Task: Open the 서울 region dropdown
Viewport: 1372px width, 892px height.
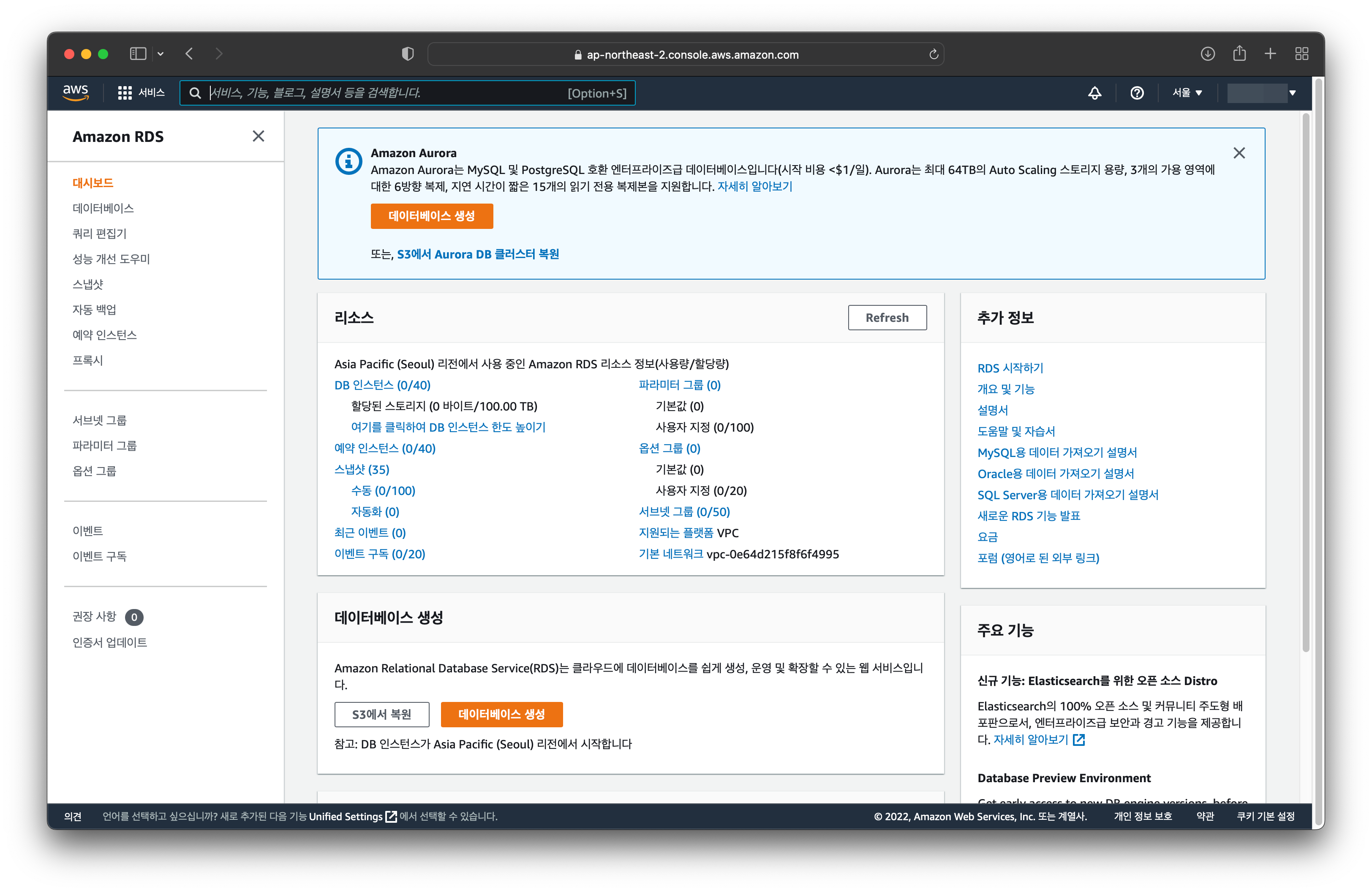Action: [1187, 93]
